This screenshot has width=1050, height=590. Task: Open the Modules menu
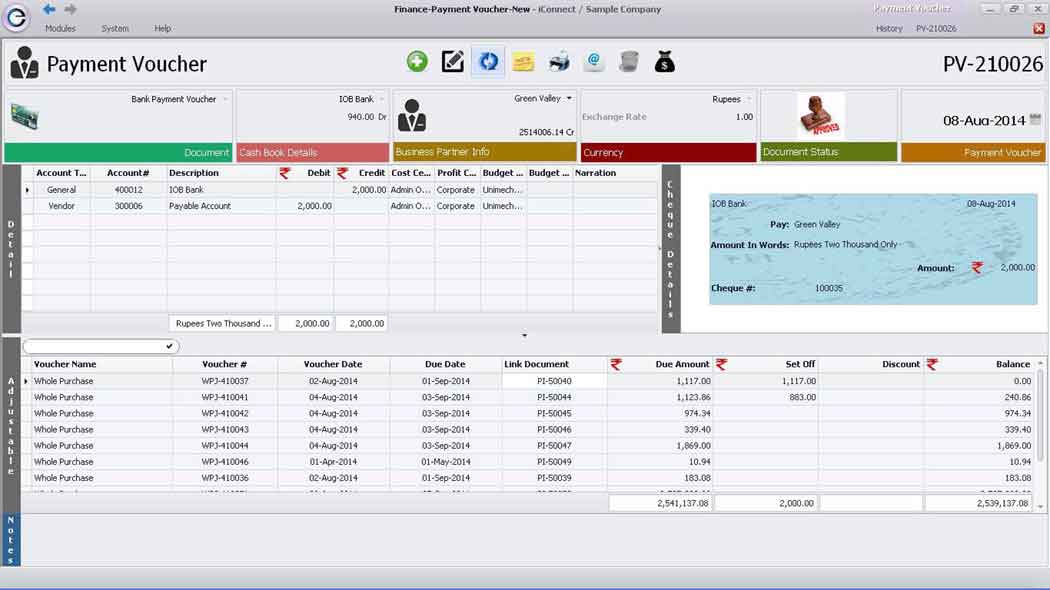point(60,29)
